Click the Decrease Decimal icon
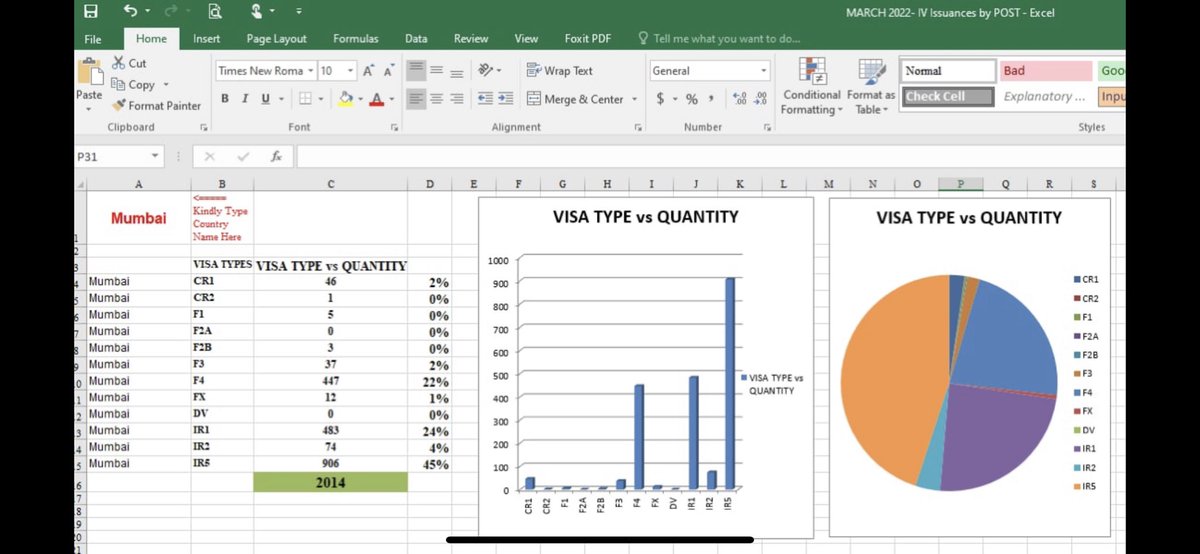This screenshot has width=1200, height=554. (x=759, y=99)
